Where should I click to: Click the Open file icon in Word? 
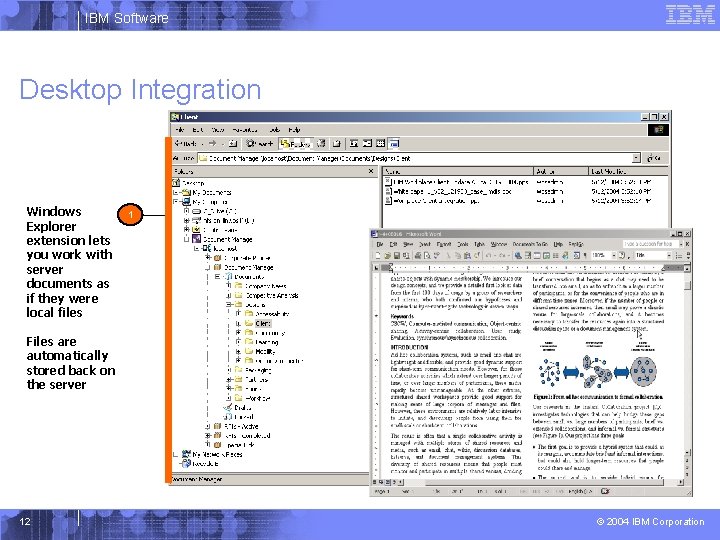pos(387,255)
